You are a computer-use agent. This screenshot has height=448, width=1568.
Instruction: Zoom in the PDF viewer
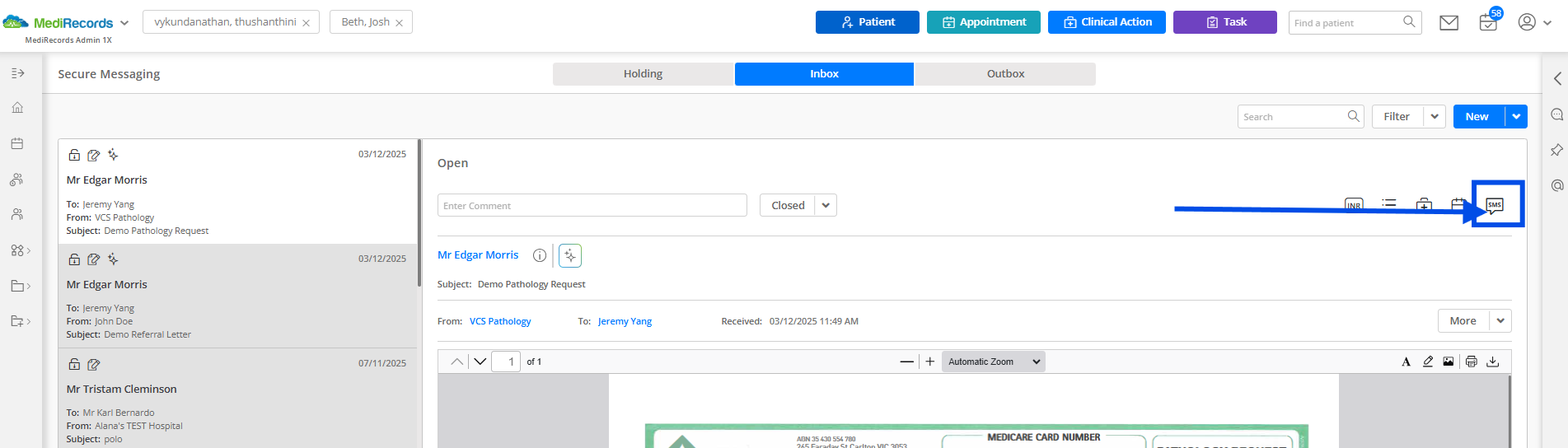click(930, 362)
